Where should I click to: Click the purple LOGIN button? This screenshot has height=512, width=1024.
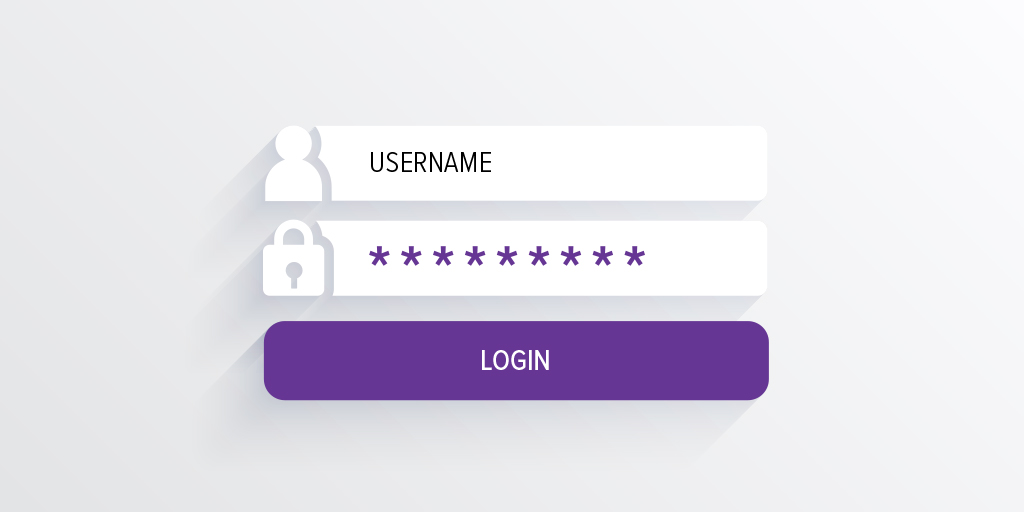click(x=516, y=360)
